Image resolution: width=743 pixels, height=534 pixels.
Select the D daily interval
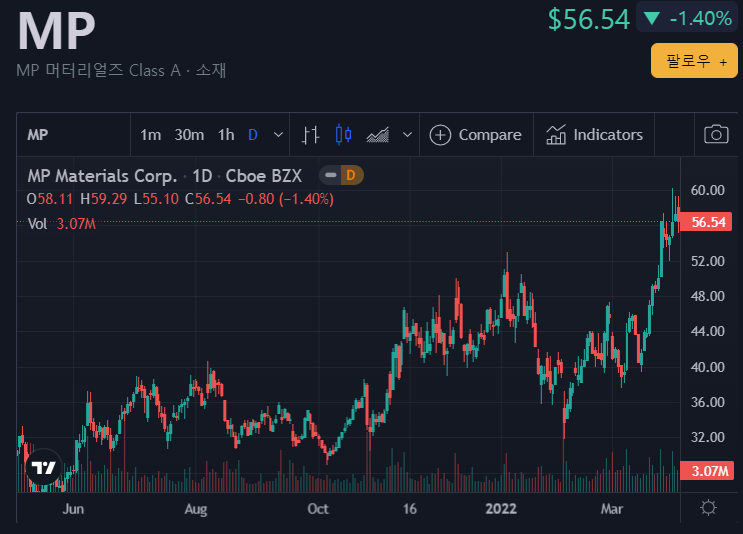tap(253, 135)
